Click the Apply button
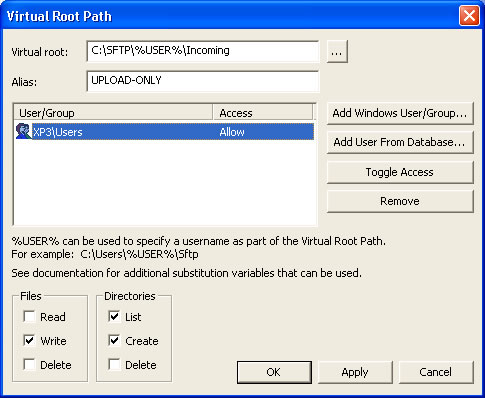Image resolution: width=485 pixels, height=398 pixels. [x=355, y=372]
